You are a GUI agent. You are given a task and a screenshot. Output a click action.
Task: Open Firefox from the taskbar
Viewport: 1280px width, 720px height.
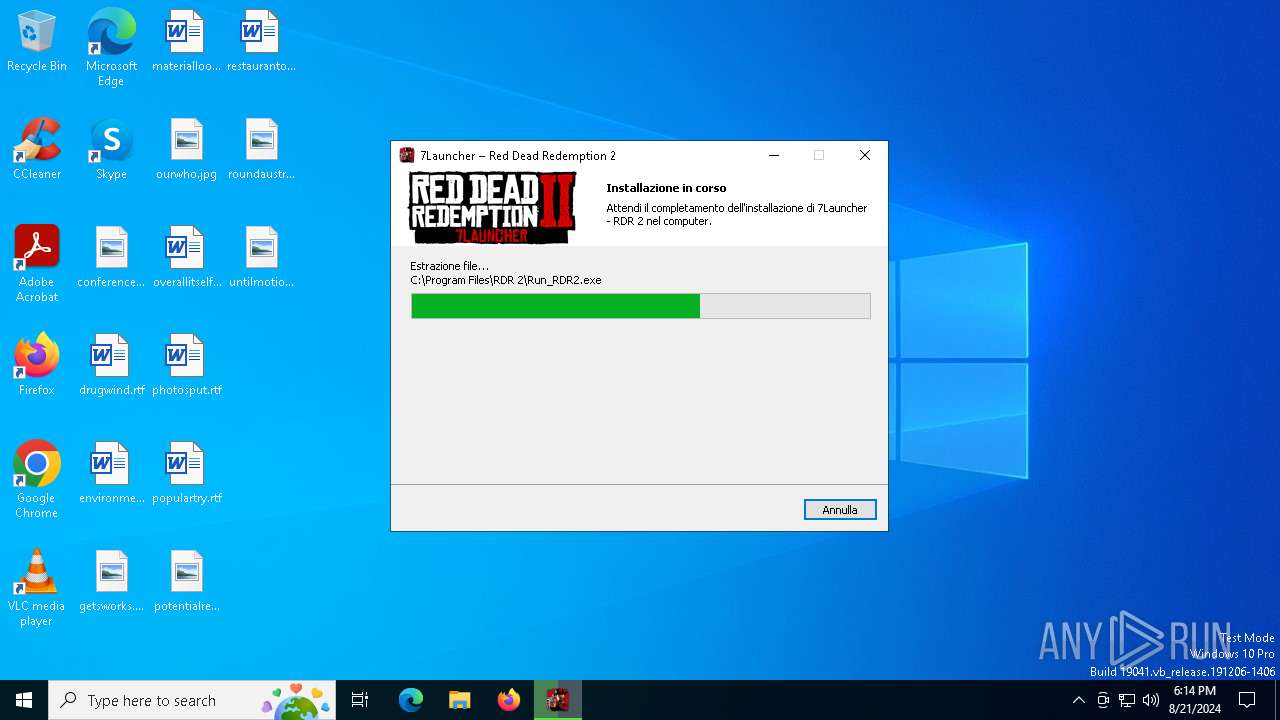tap(508, 700)
